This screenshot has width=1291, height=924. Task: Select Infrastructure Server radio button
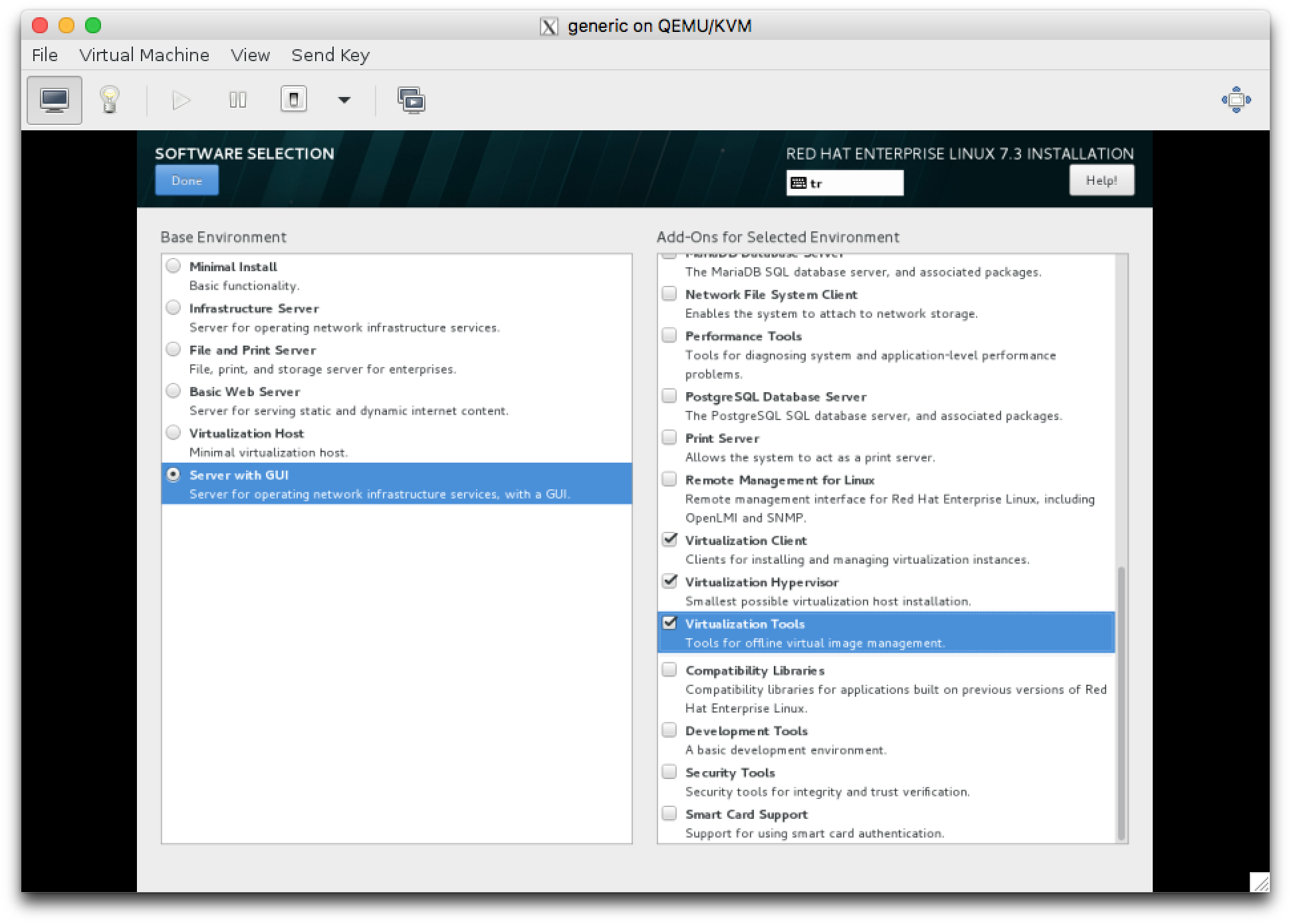tap(174, 308)
